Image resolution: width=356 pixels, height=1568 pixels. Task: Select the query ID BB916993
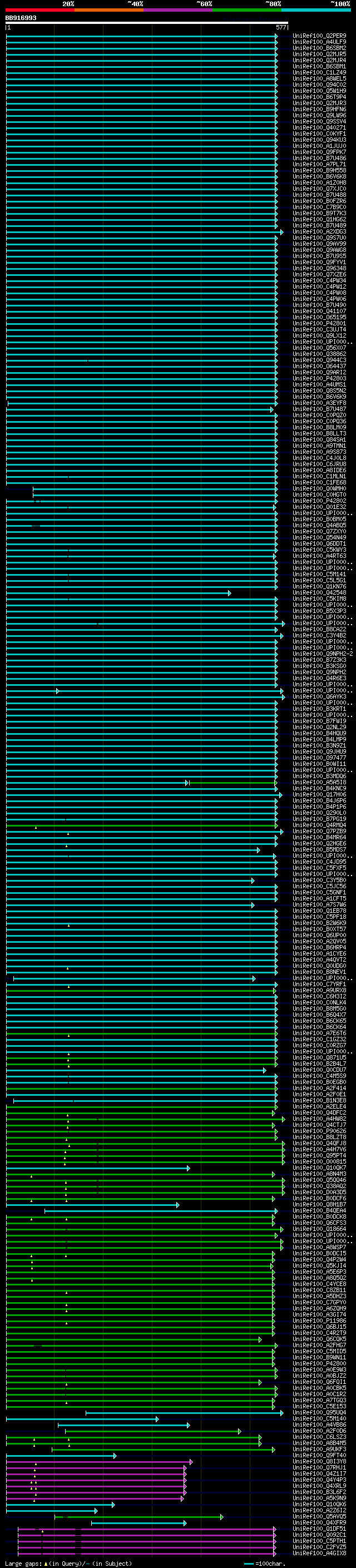coord(21,18)
